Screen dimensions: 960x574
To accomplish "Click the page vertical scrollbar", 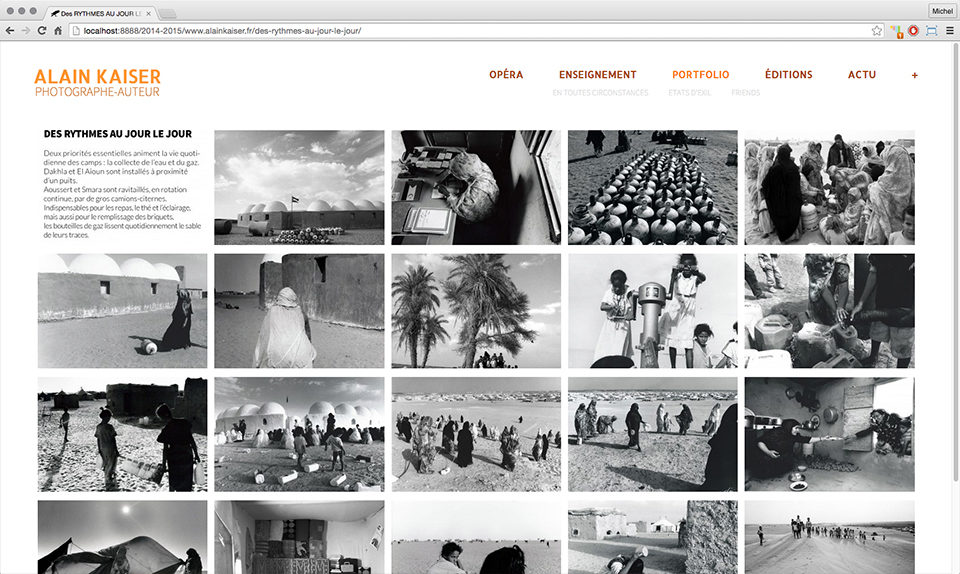I will [x=956, y=263].
